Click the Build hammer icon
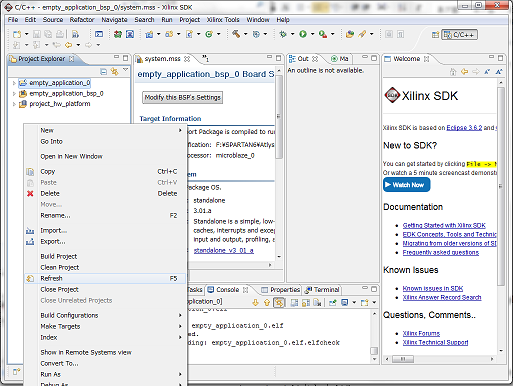This screenshot has width=513, height=386. (236, 34)
